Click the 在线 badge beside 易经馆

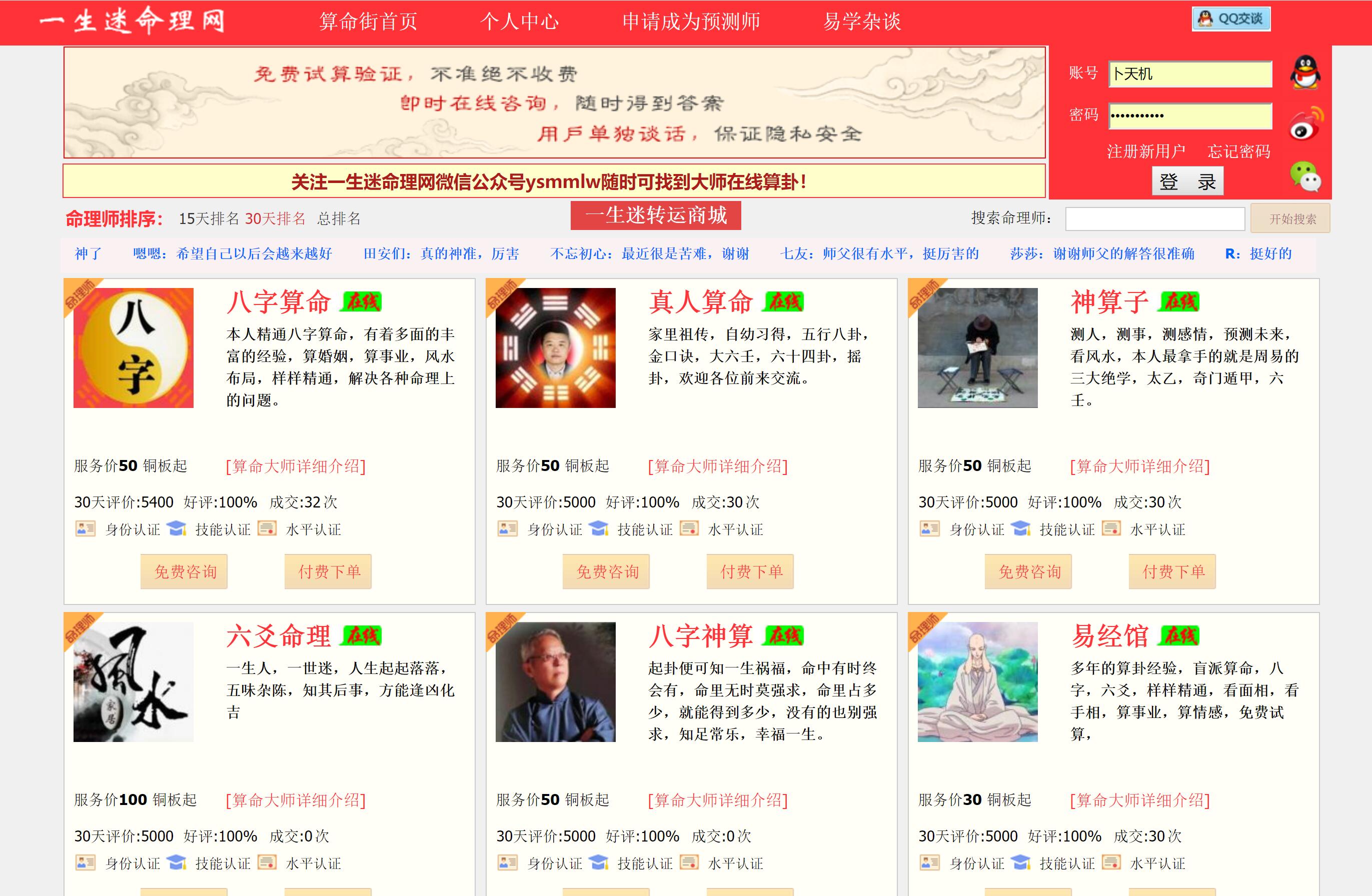1179,636
